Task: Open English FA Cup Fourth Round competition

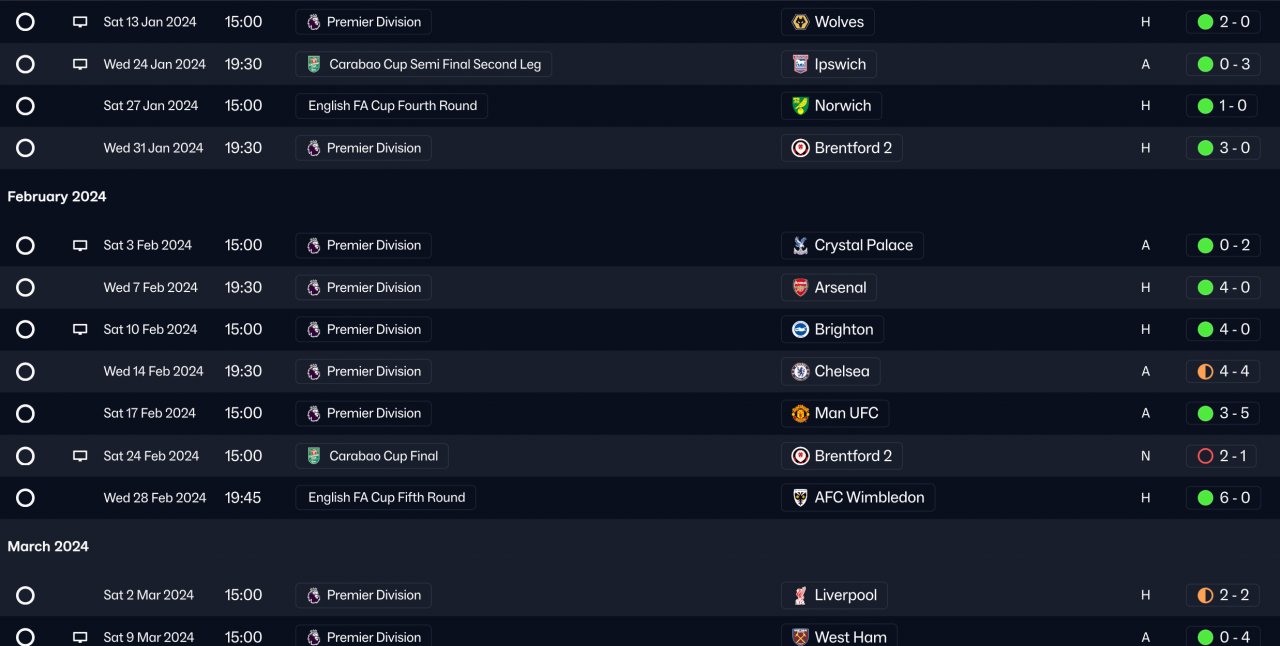Action: pos(392,106)
